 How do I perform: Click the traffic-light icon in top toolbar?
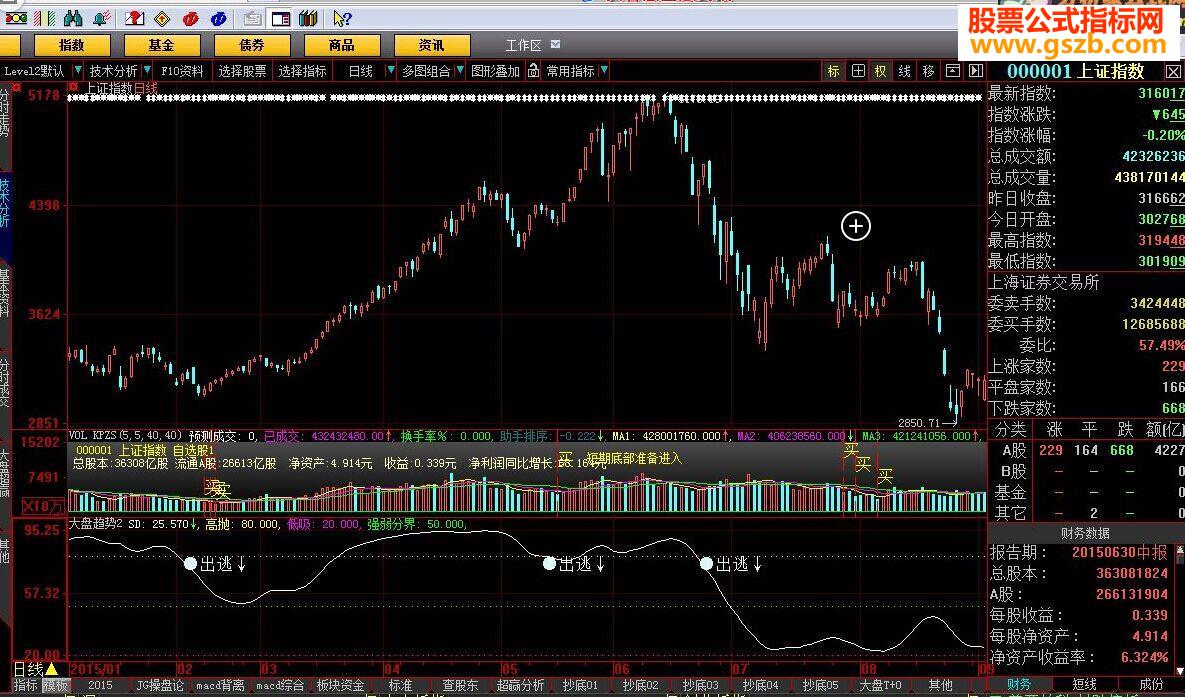click(x=16, y=17)
